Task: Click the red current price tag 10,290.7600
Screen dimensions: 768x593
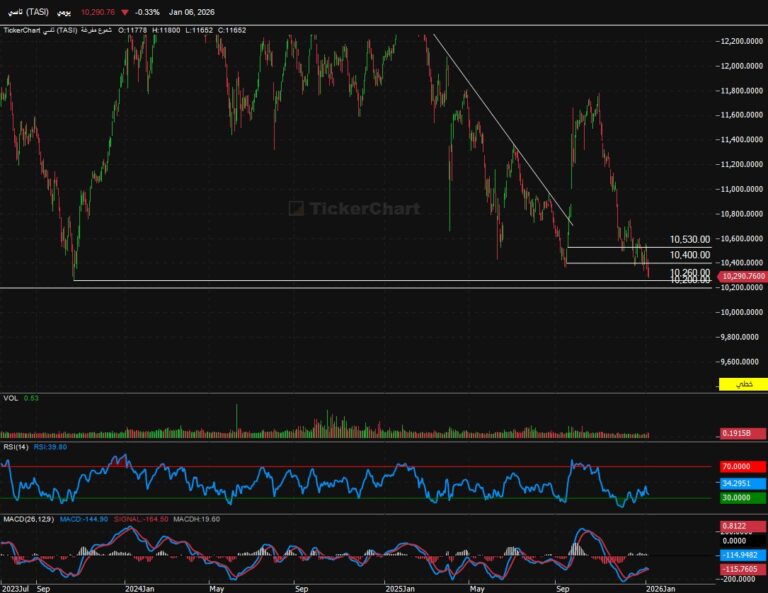Action: [742, 275]
